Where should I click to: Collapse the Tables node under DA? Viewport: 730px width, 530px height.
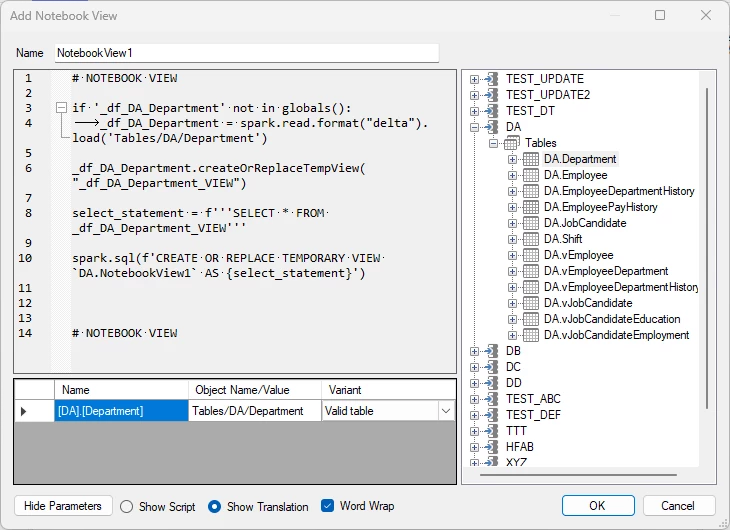coord(493,143)
